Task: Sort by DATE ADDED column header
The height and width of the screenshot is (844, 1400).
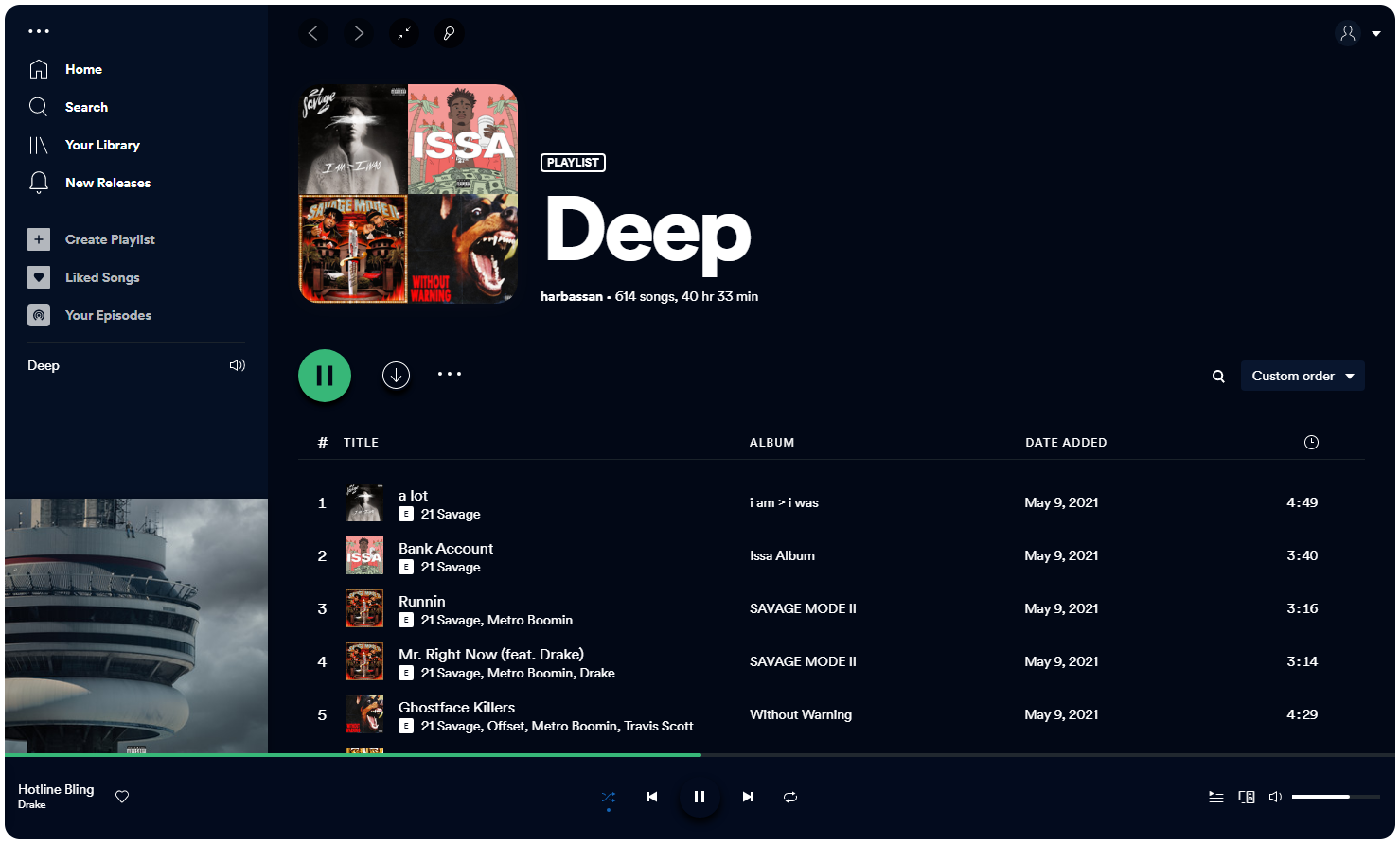Action: [x=1066, y=442]
